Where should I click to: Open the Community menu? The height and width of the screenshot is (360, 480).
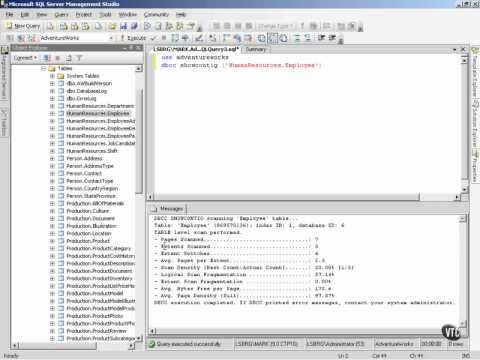(x=156, y=15)
